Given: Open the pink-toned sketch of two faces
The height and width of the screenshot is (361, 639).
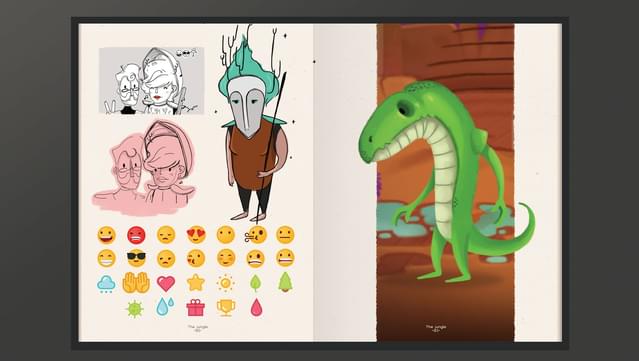Looking at the screenshot, I should click(144, 167).
